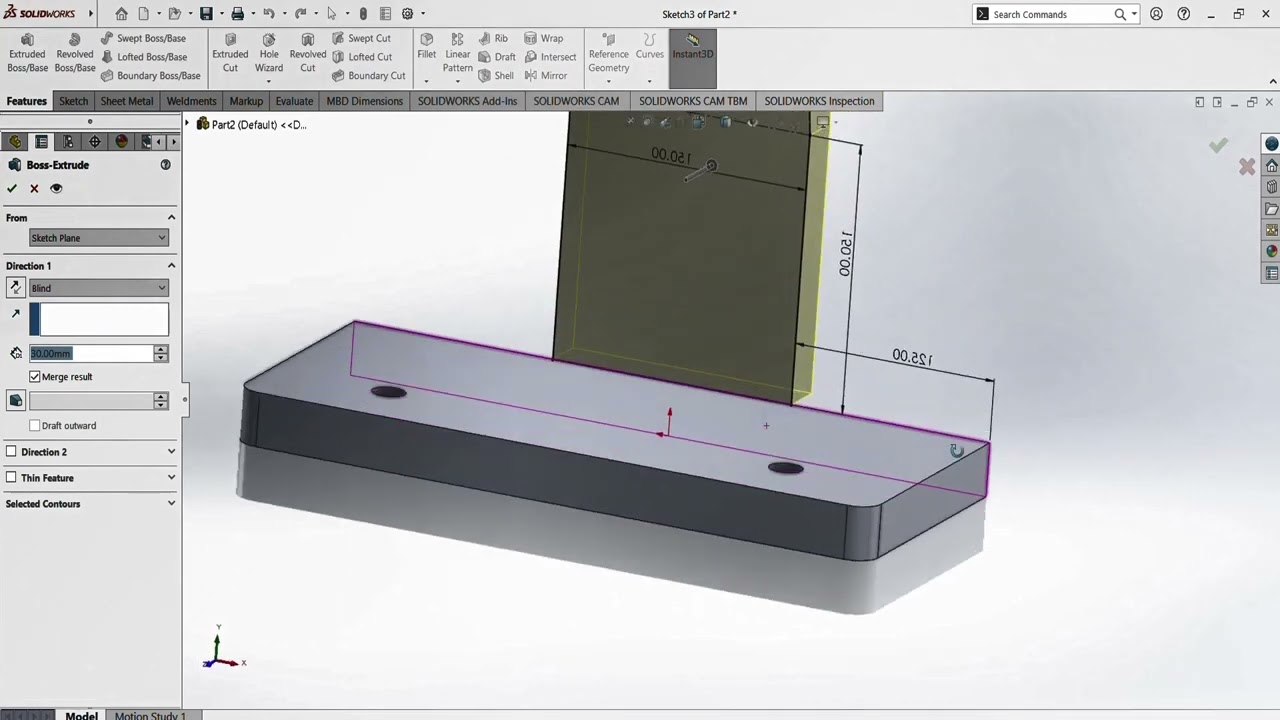Select the Intersect tool
This screenshot has height=720, width=1280.
tap(550, 57)
